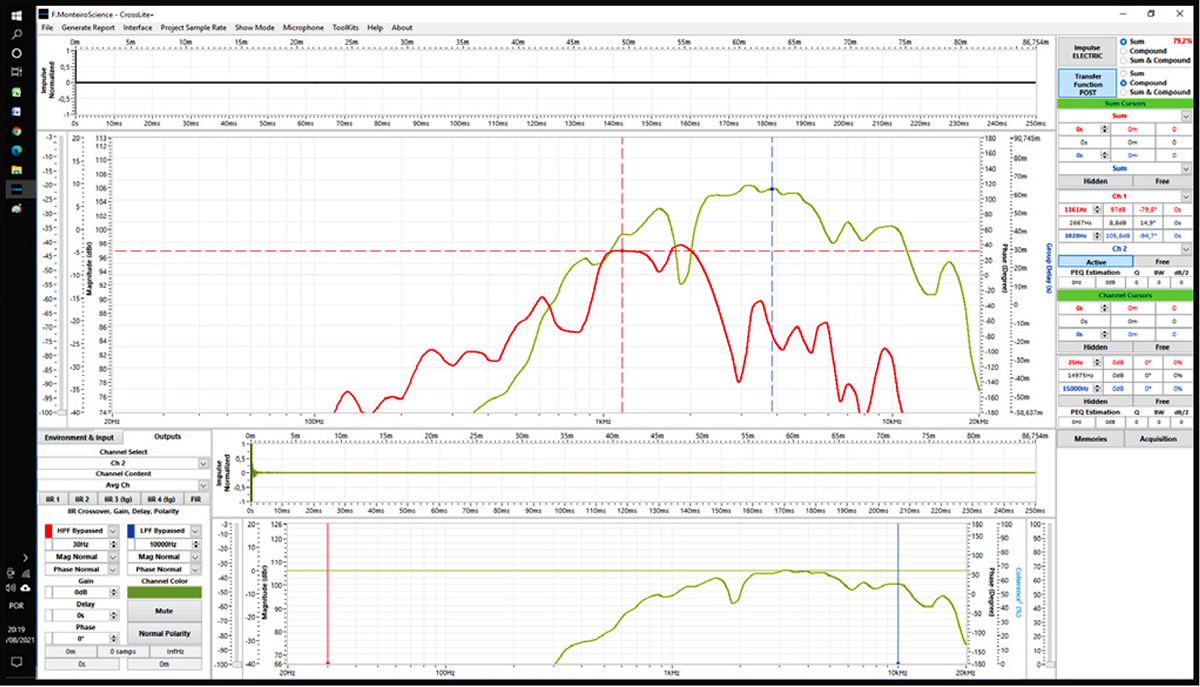
Task: Open Chrome from the taskbar
Action: point(17,130)
